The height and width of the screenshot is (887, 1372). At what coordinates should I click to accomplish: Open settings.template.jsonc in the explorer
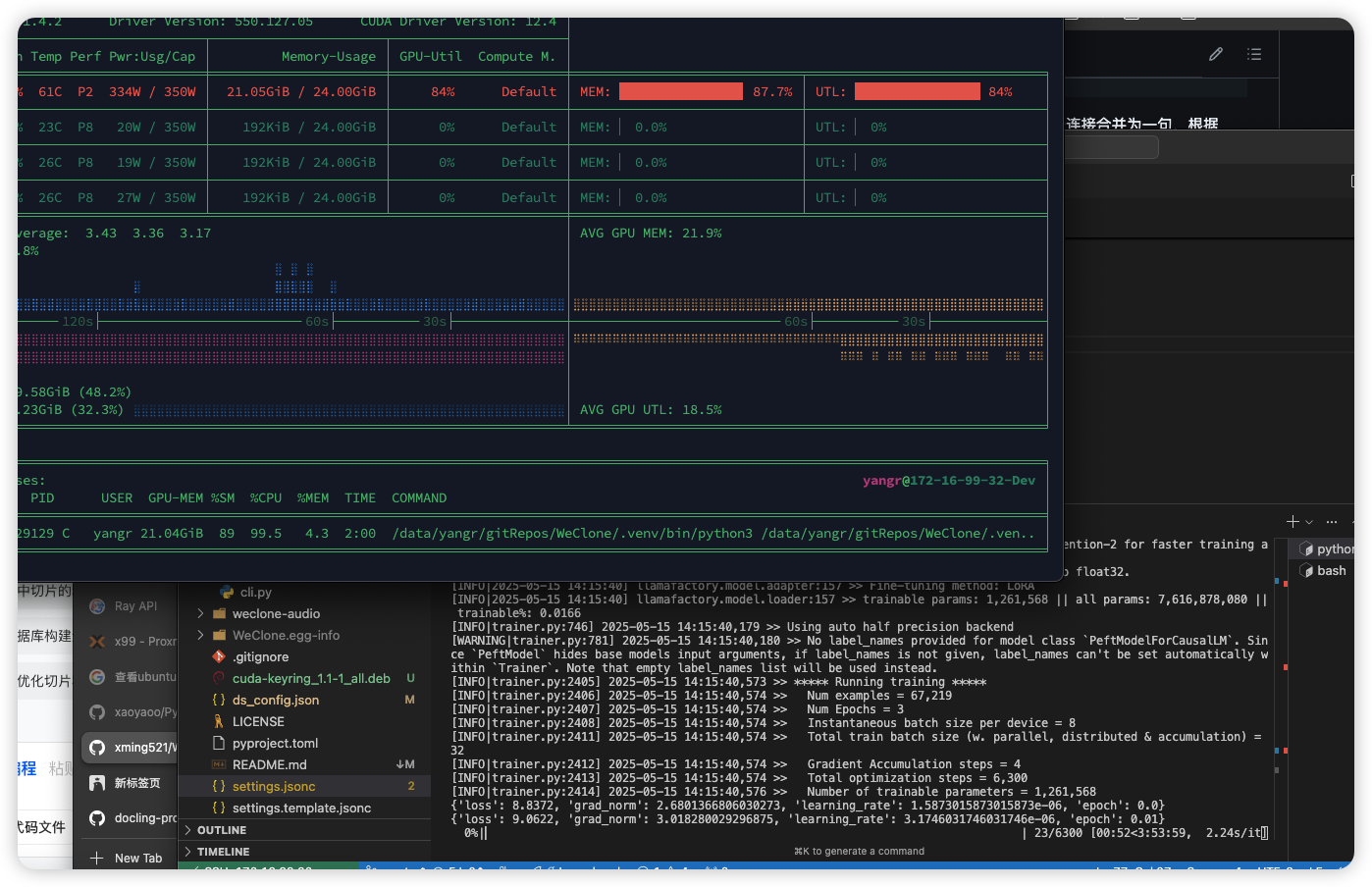[301, 809]
